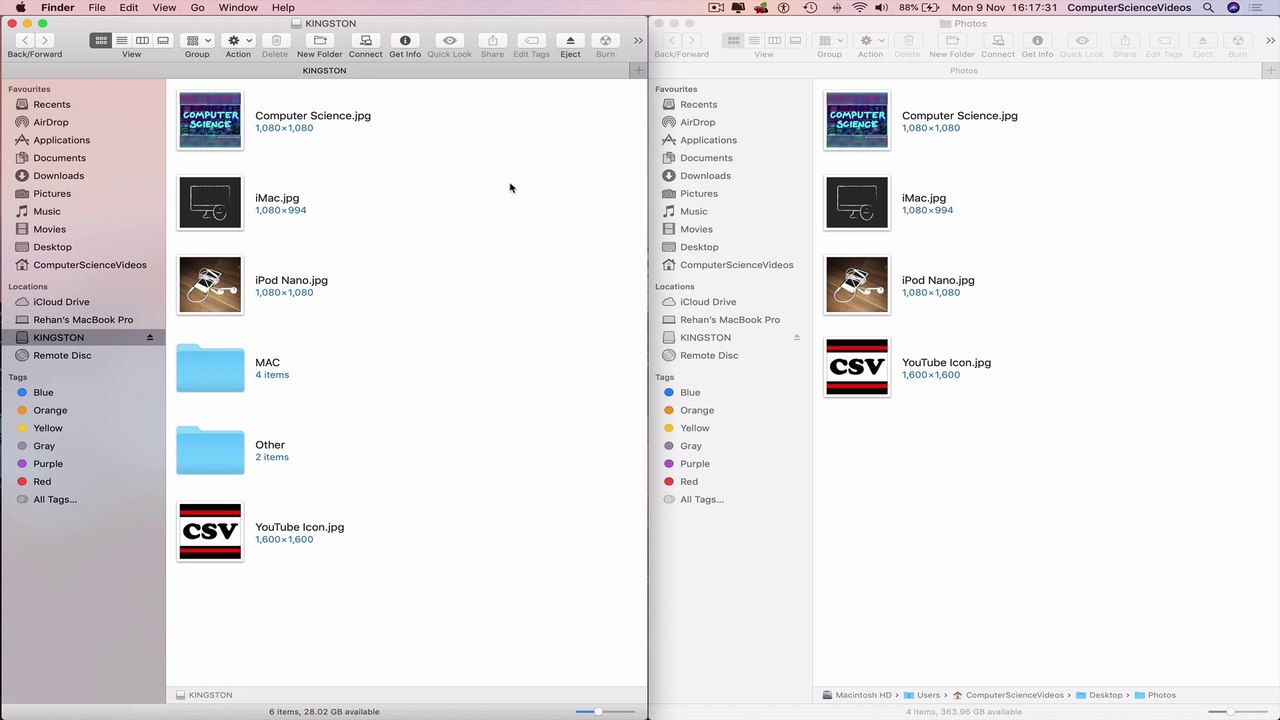Switch KINGSTON window to list view
The width and height of the screenshot is (1280, 720).
[x=121, y=40]
